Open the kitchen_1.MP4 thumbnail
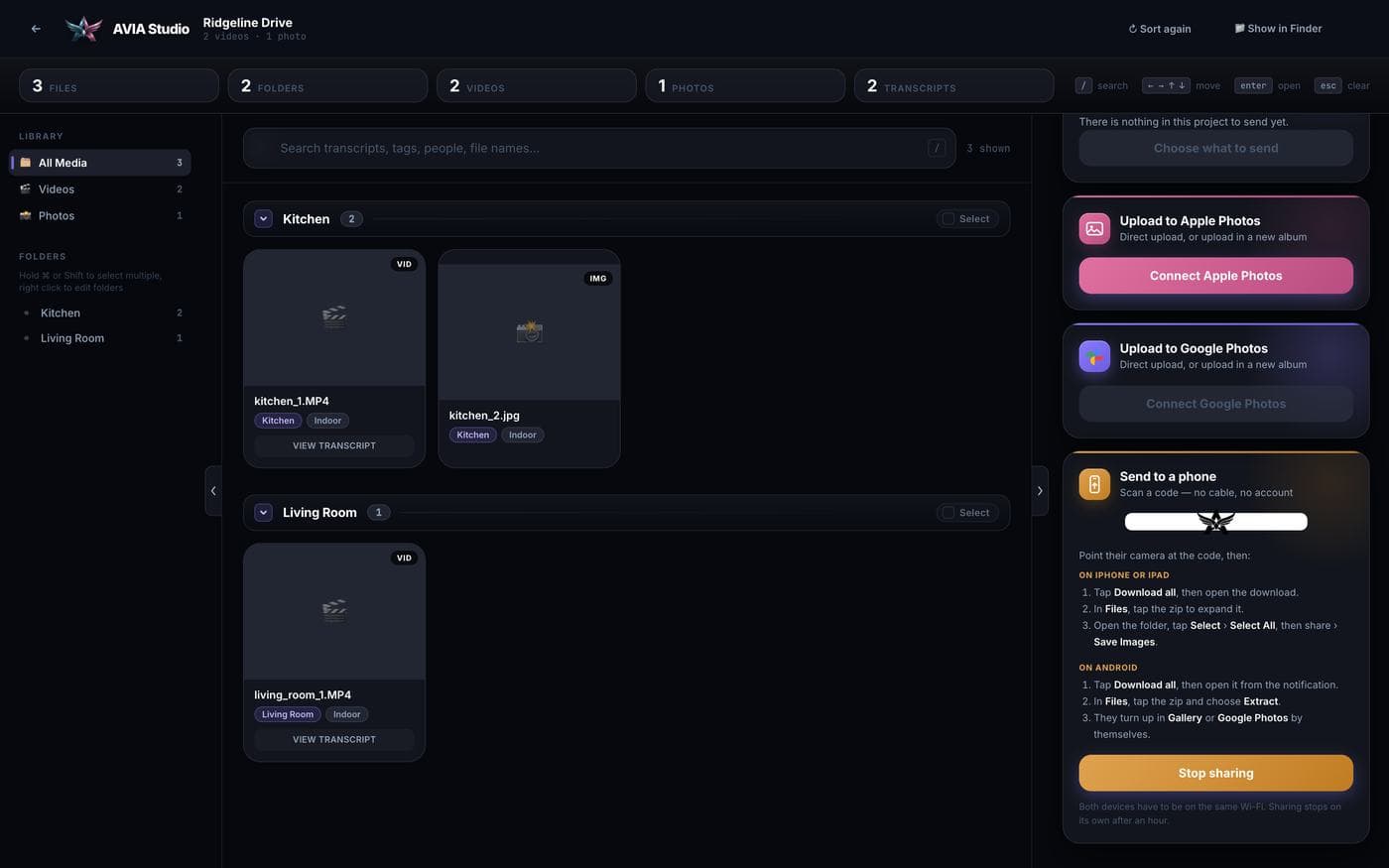 click(x=334, y=317)
